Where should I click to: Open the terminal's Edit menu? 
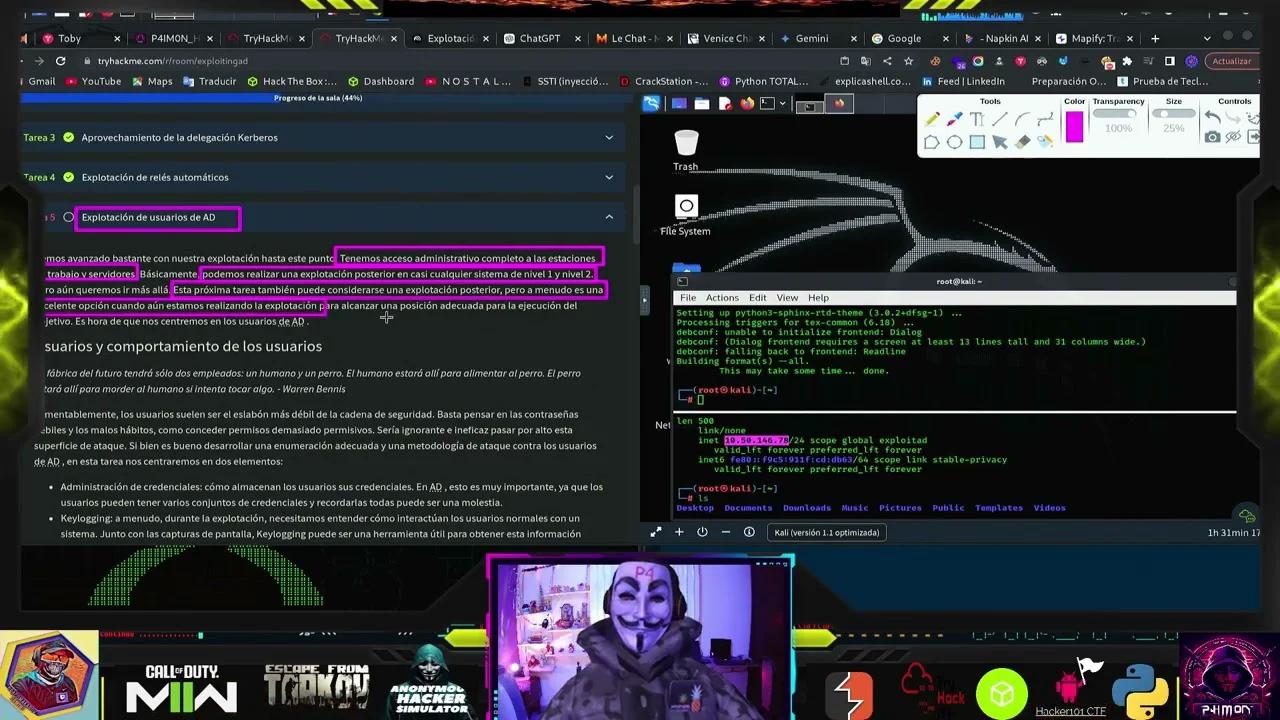tap(757, 298)
